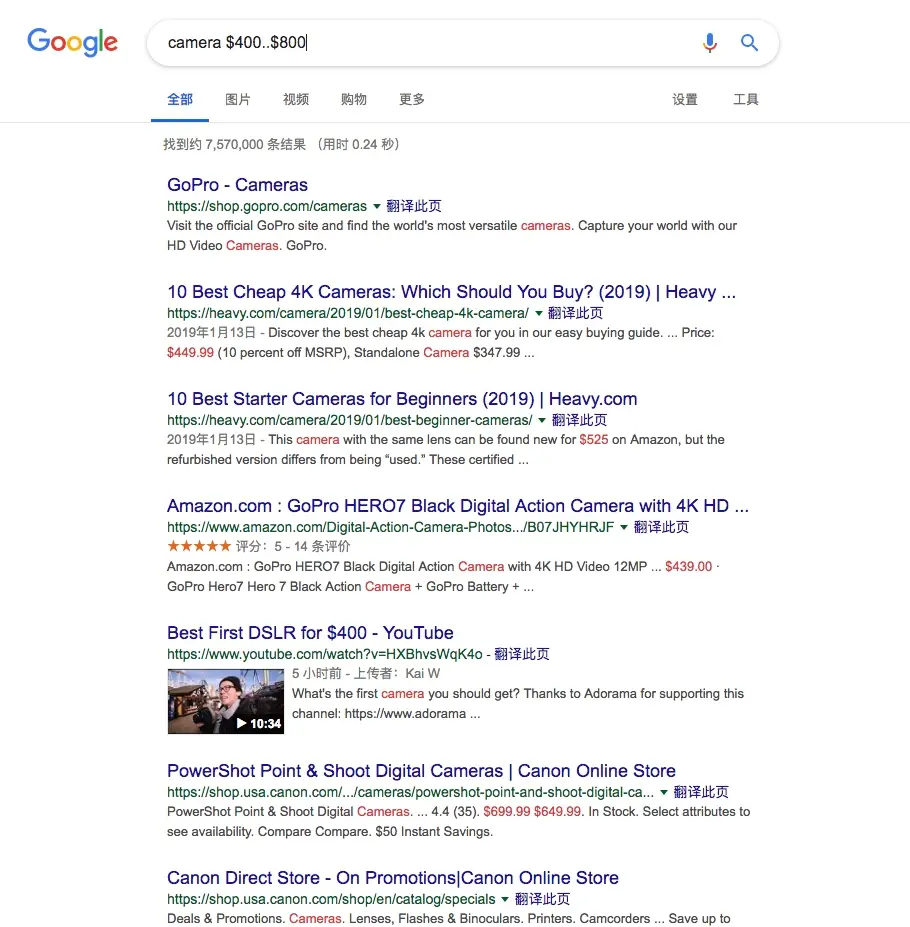Click the $699.99 price in Canon snippet
Image resolution: width=910 pixels, height=927 pixels.
[507, 812]
